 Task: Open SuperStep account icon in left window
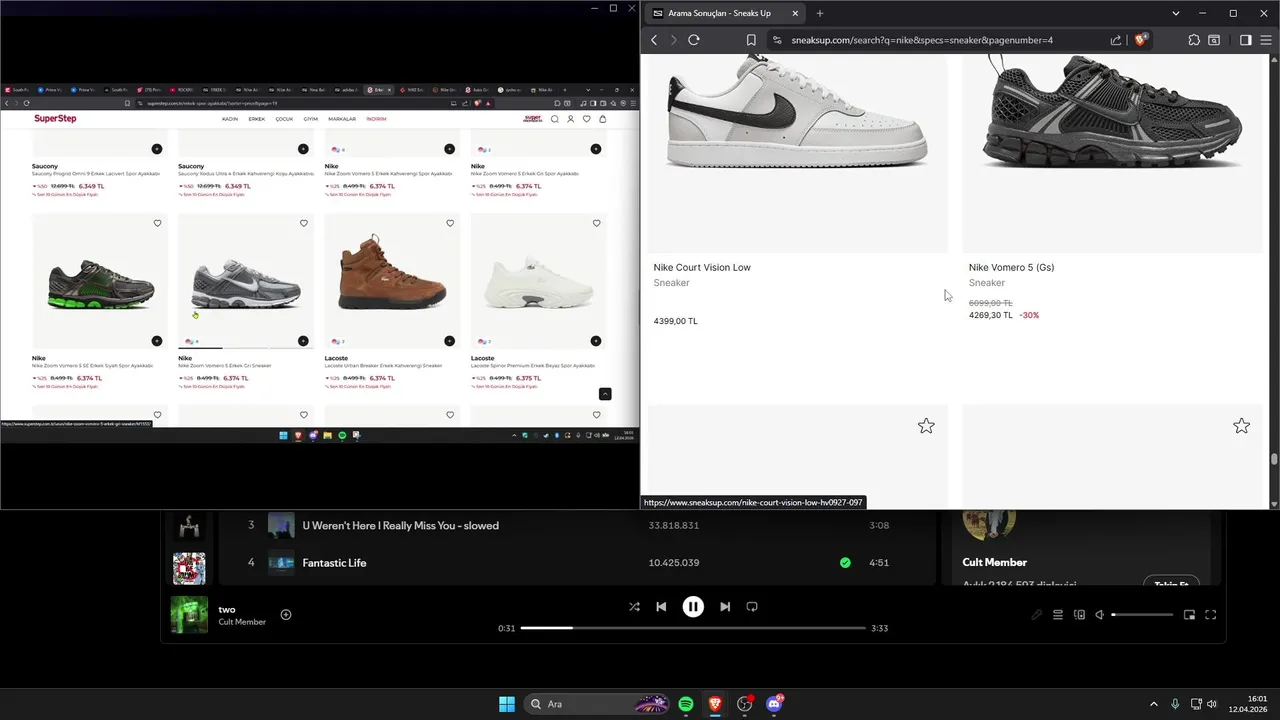(x=571, y=119)
